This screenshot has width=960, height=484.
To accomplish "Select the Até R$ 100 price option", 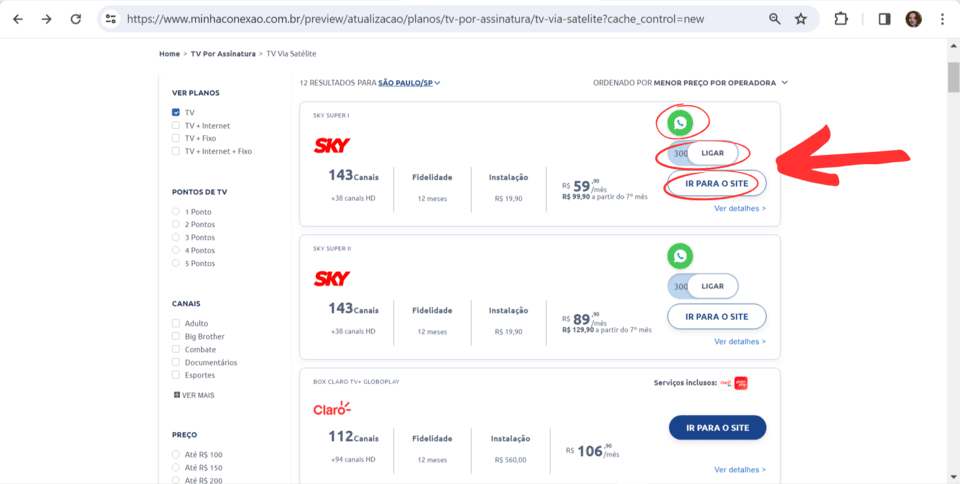I will point(176,455).
